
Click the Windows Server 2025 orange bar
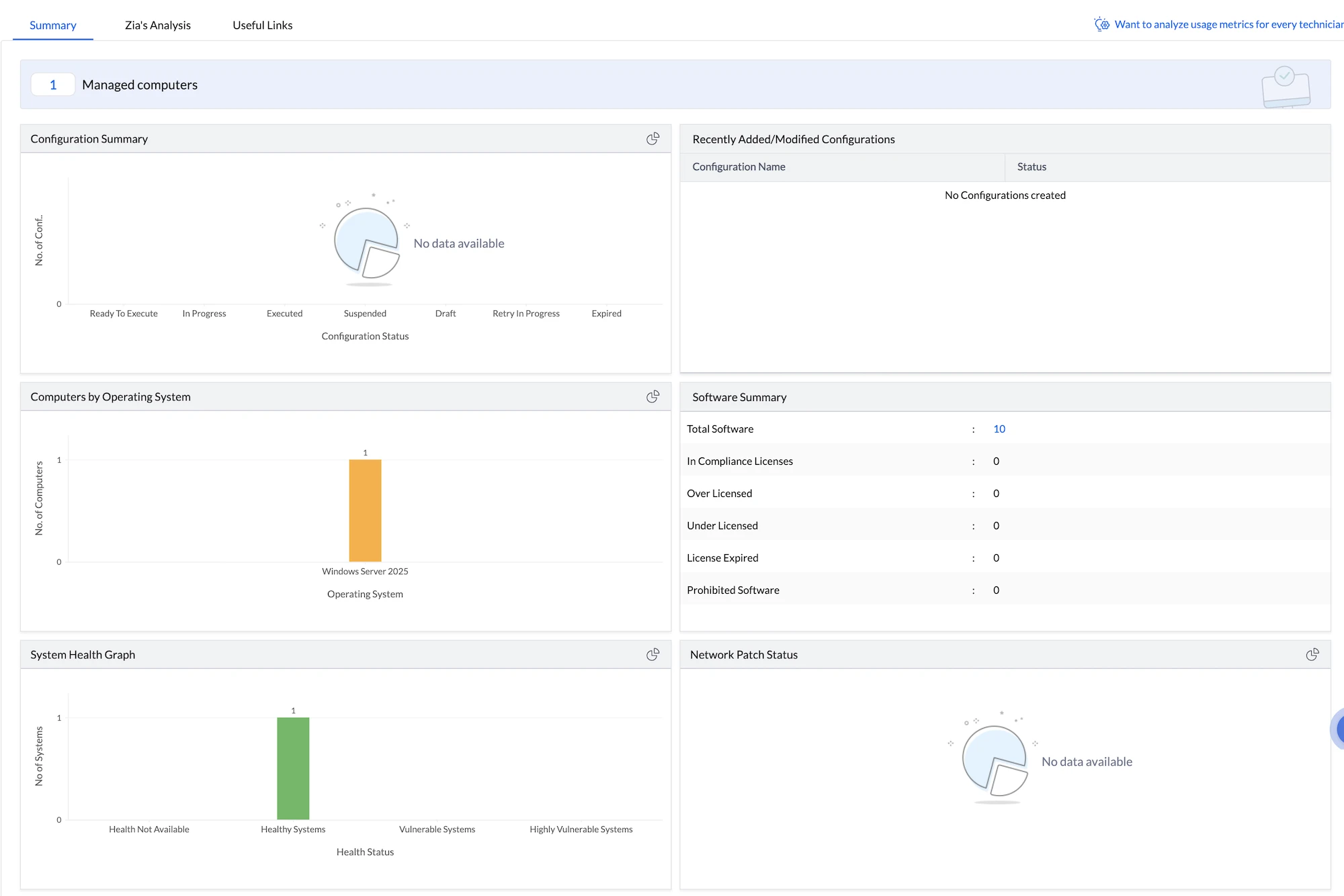coord(365,510)
